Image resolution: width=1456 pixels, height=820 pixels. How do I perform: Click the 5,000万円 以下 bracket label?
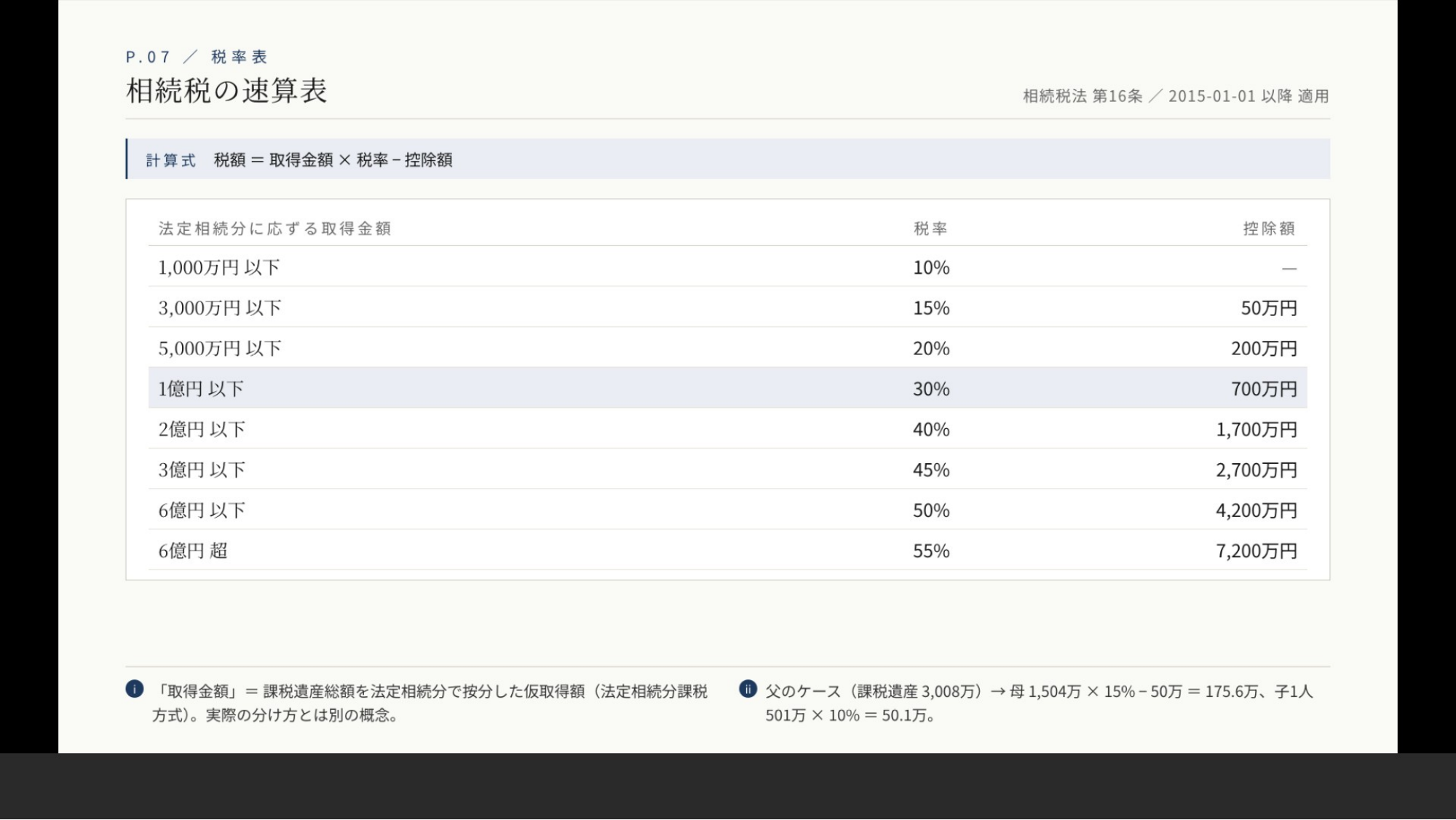tap(220, 348)
